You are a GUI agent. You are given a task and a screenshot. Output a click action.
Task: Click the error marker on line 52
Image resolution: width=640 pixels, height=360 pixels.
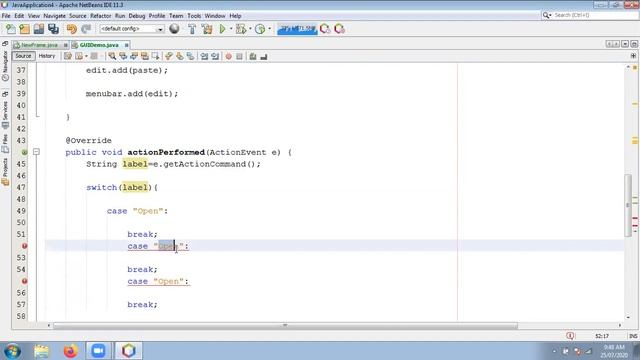(x=24, y=246)
